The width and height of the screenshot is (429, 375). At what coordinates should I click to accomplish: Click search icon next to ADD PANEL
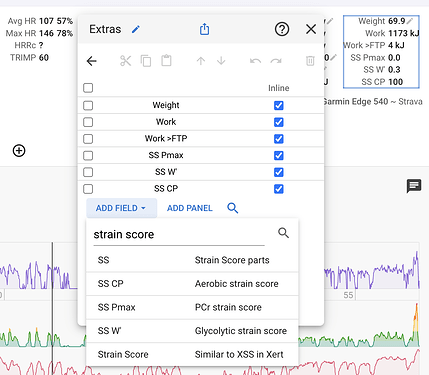[x=233, y=208]
